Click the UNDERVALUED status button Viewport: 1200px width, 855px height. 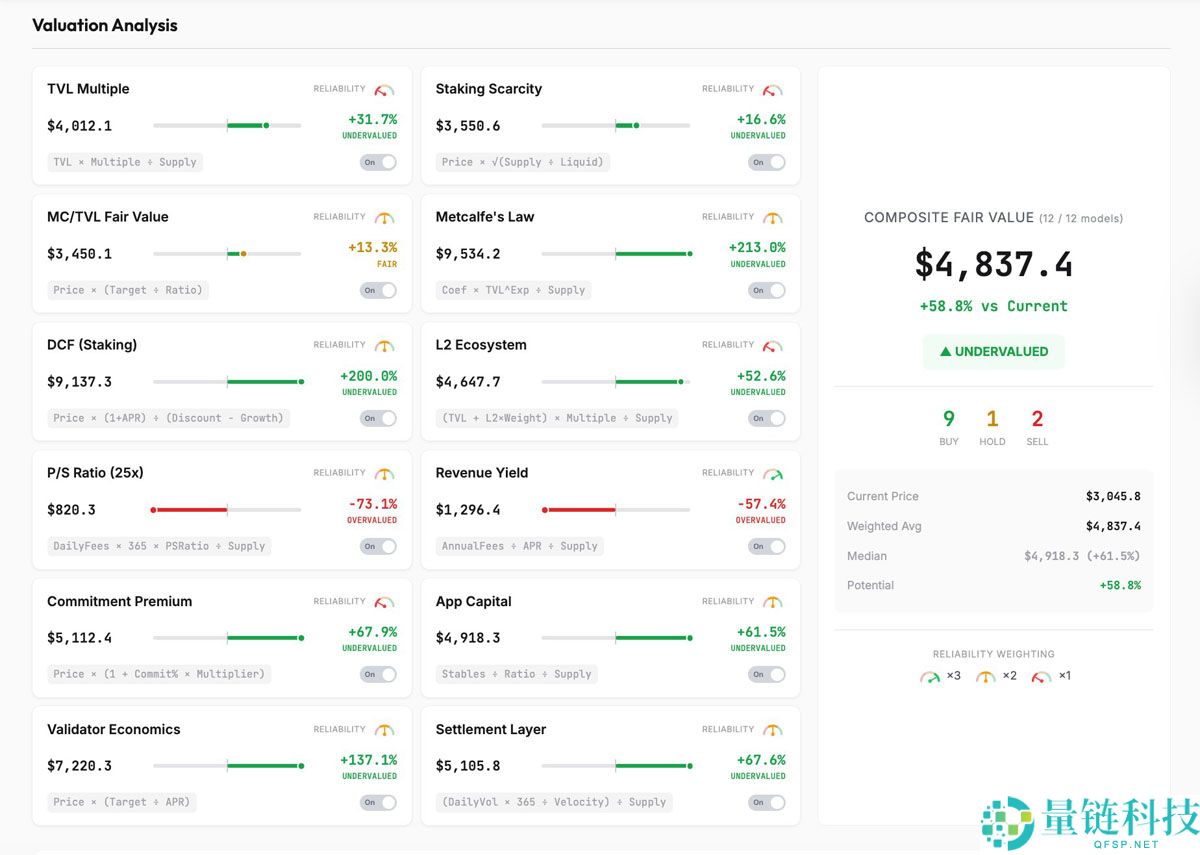pyautogui.click(x=992, y=351)
